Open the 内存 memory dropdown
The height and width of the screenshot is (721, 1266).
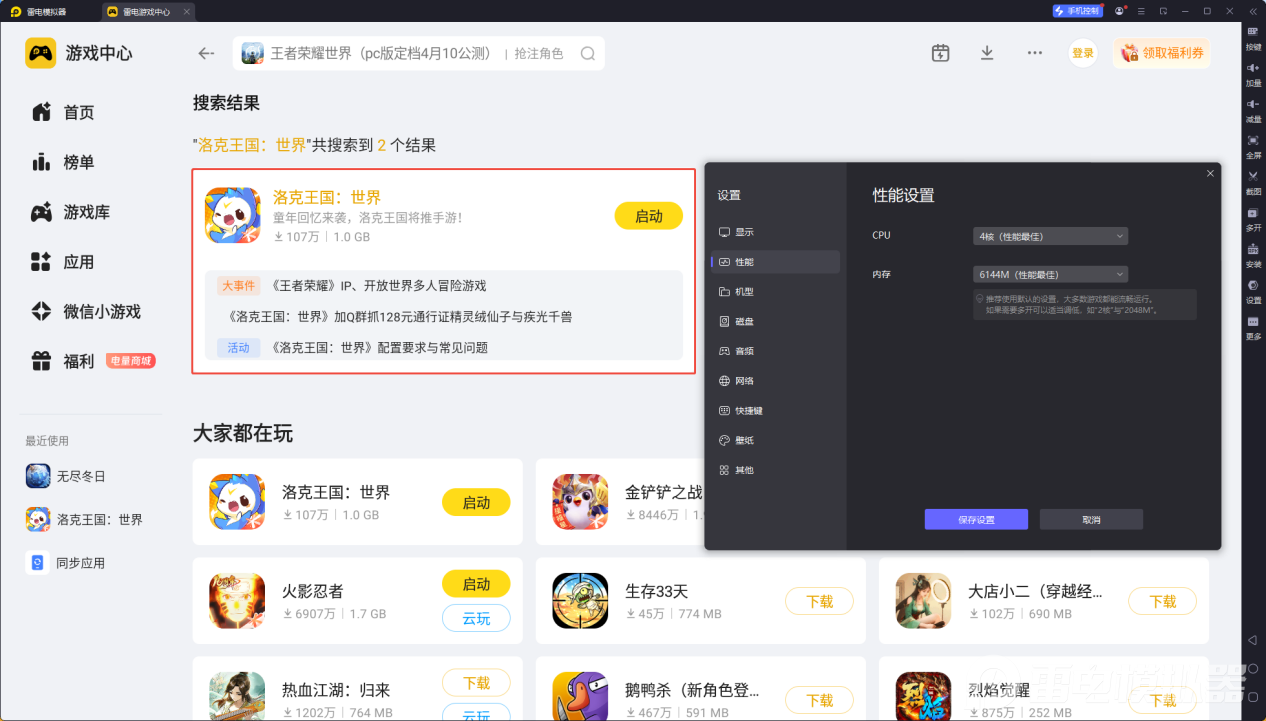(x=1050, y=274)
